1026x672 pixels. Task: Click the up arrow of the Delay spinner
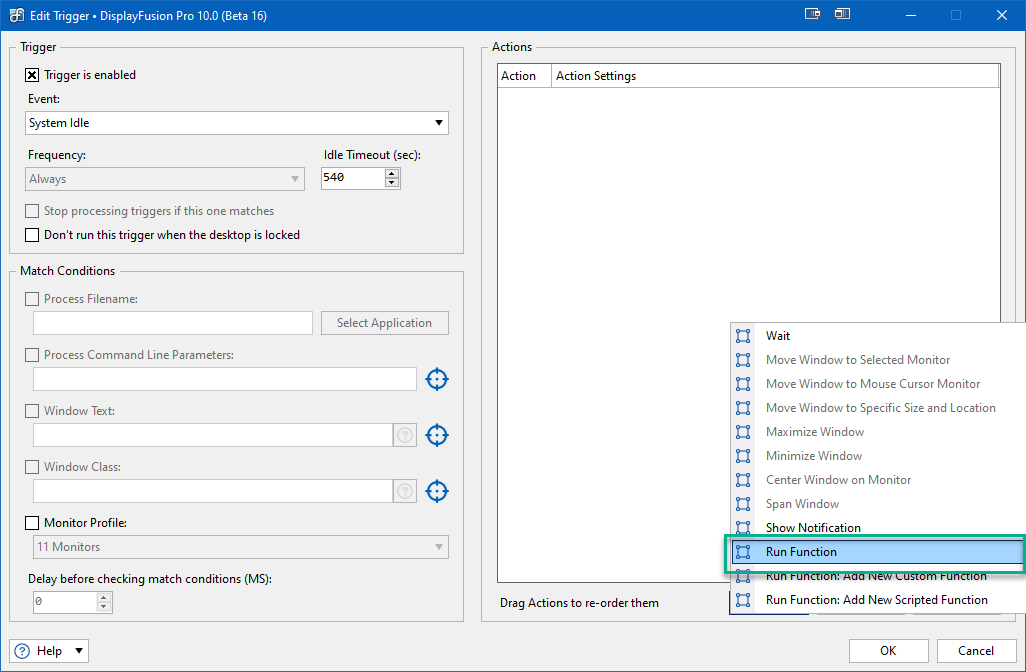[x=103, y=597]
